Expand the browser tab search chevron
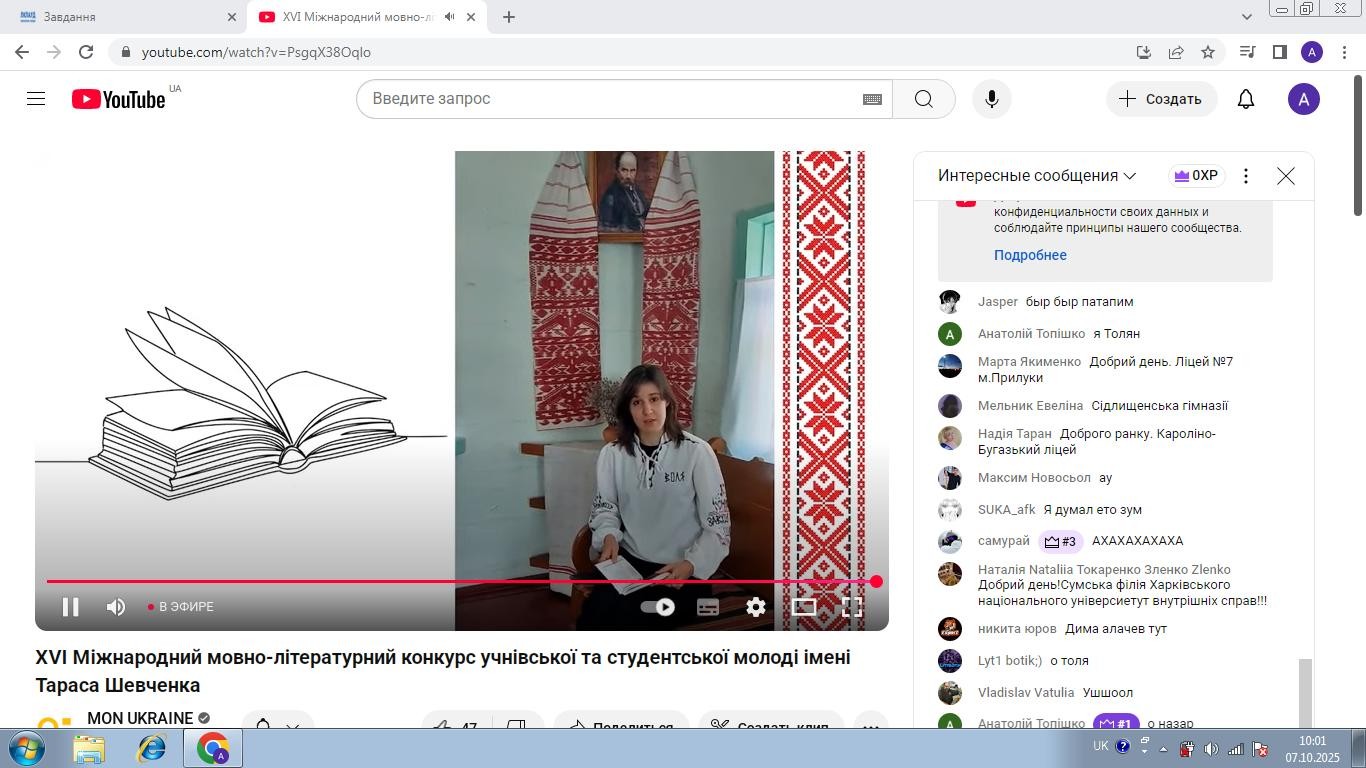 click(x=1246, y=17)
